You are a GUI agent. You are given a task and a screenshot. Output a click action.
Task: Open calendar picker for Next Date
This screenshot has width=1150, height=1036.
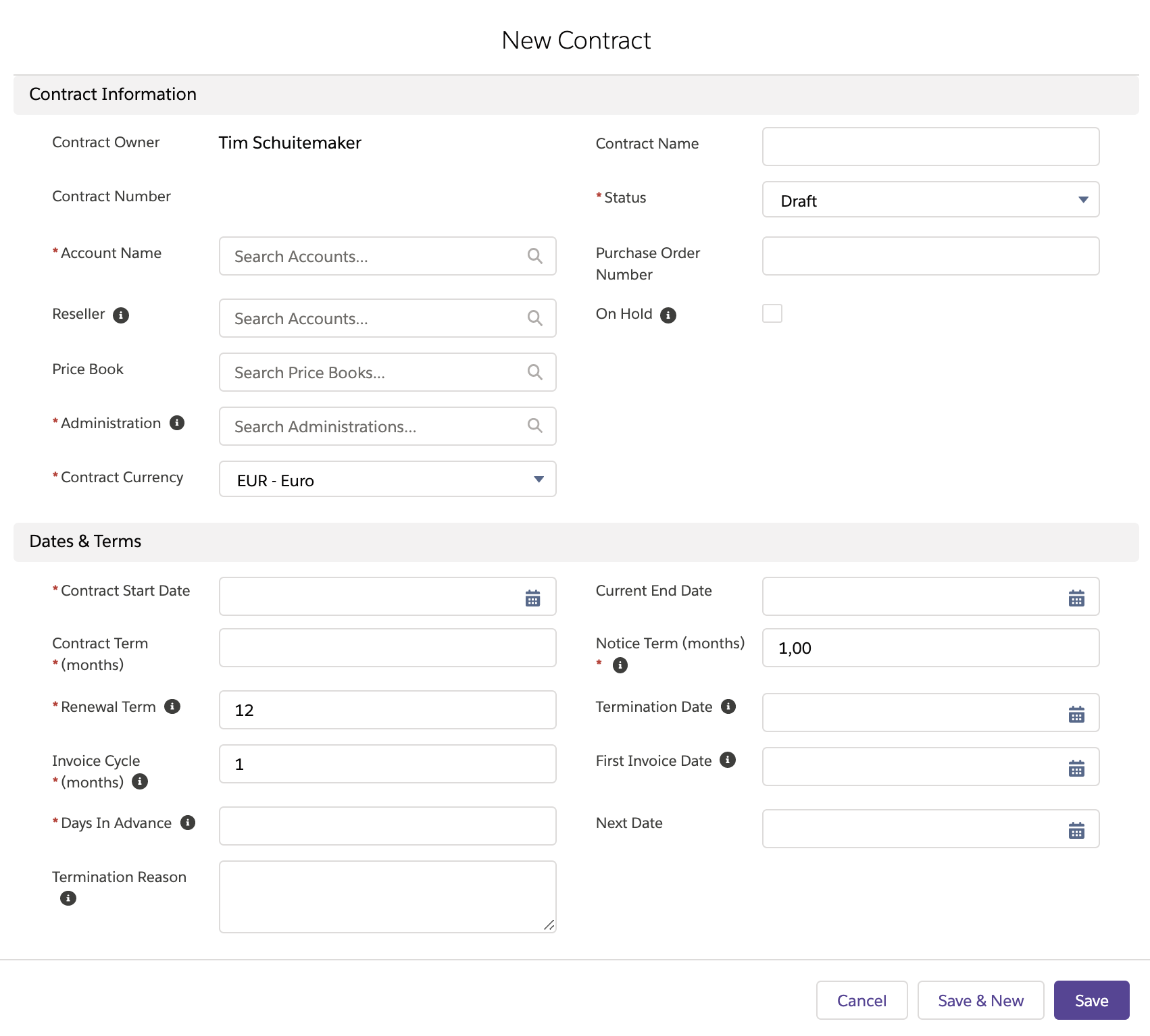click(x=1076, y=830)
